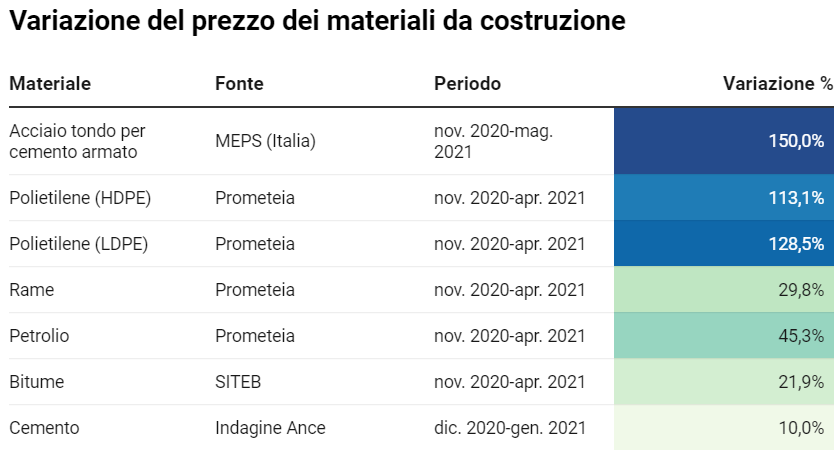Select the 150,0% dark blue cell
This screenshot has width=839, height=468.
pyautogui.click(x=724, y=141)
